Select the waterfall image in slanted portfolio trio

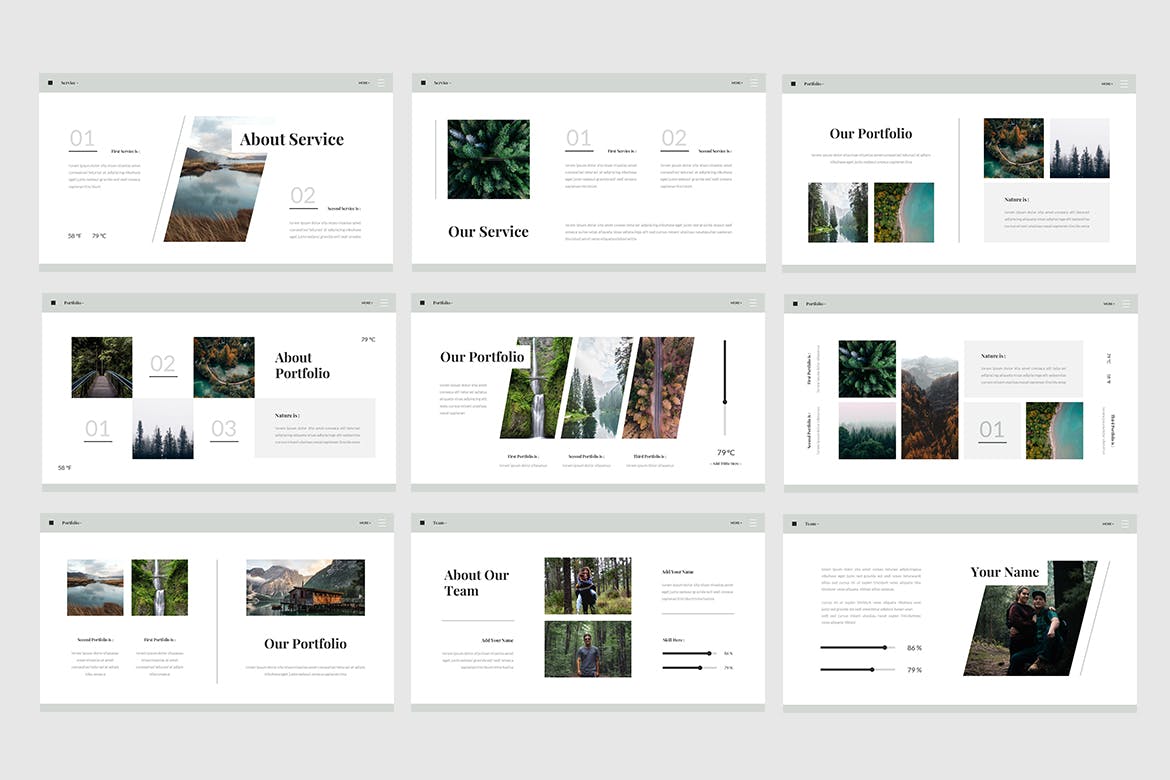(x=536, y=388)
